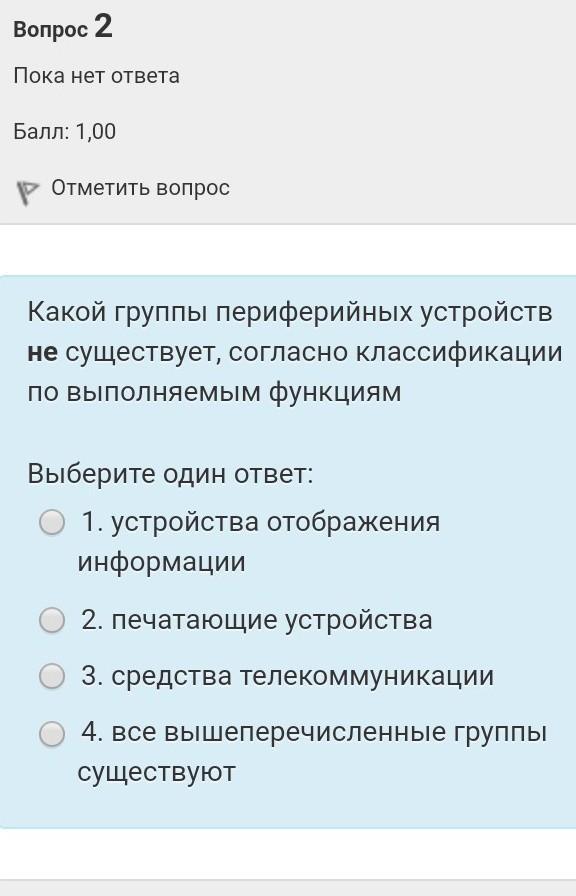
Task: Click the 'Выберите один ответ:' prompt
Action: [170, 474]
